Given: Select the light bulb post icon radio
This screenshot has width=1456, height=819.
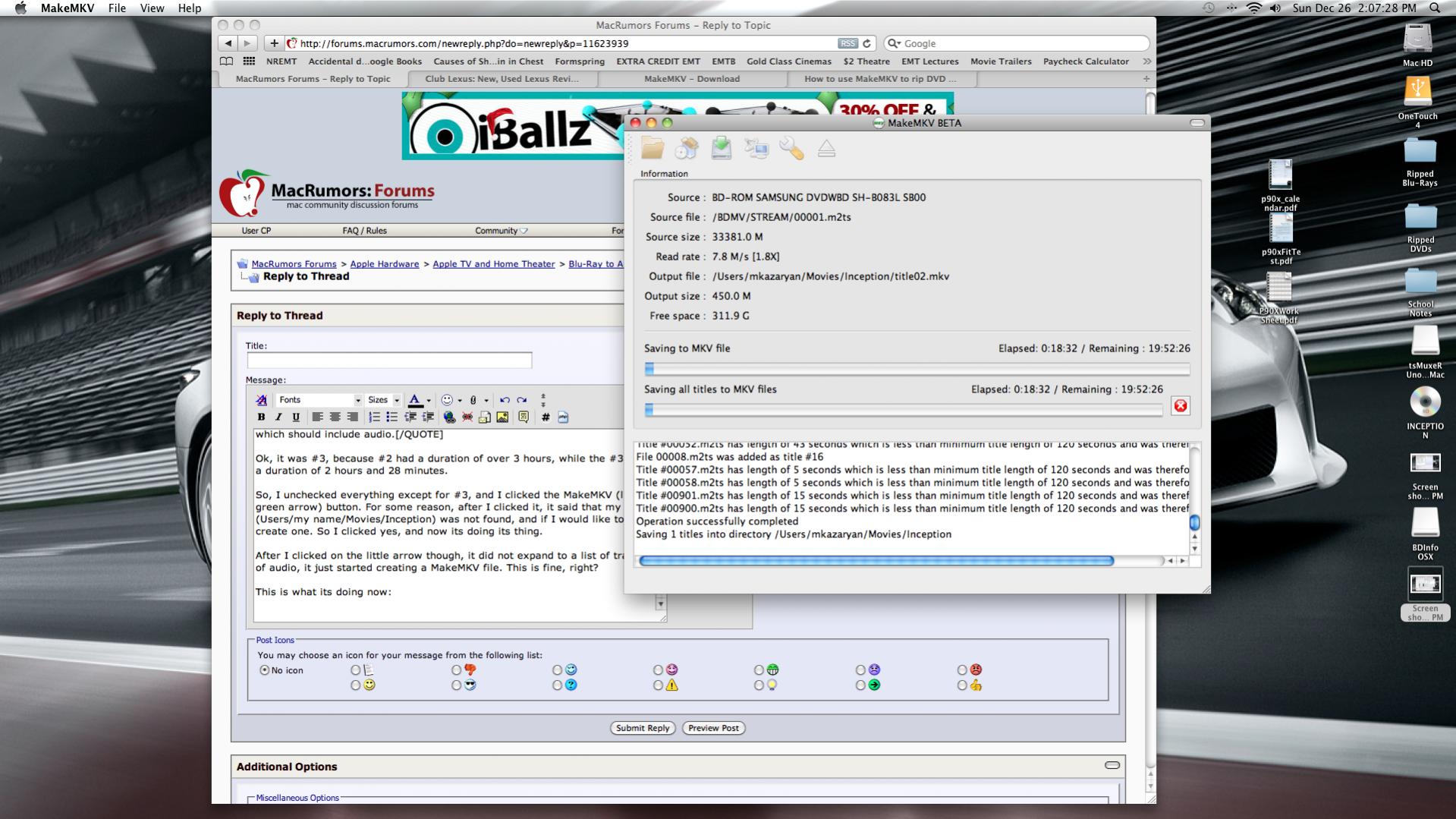Looking at the screenshot, I should pyautogui.click(x=759, y=685).
